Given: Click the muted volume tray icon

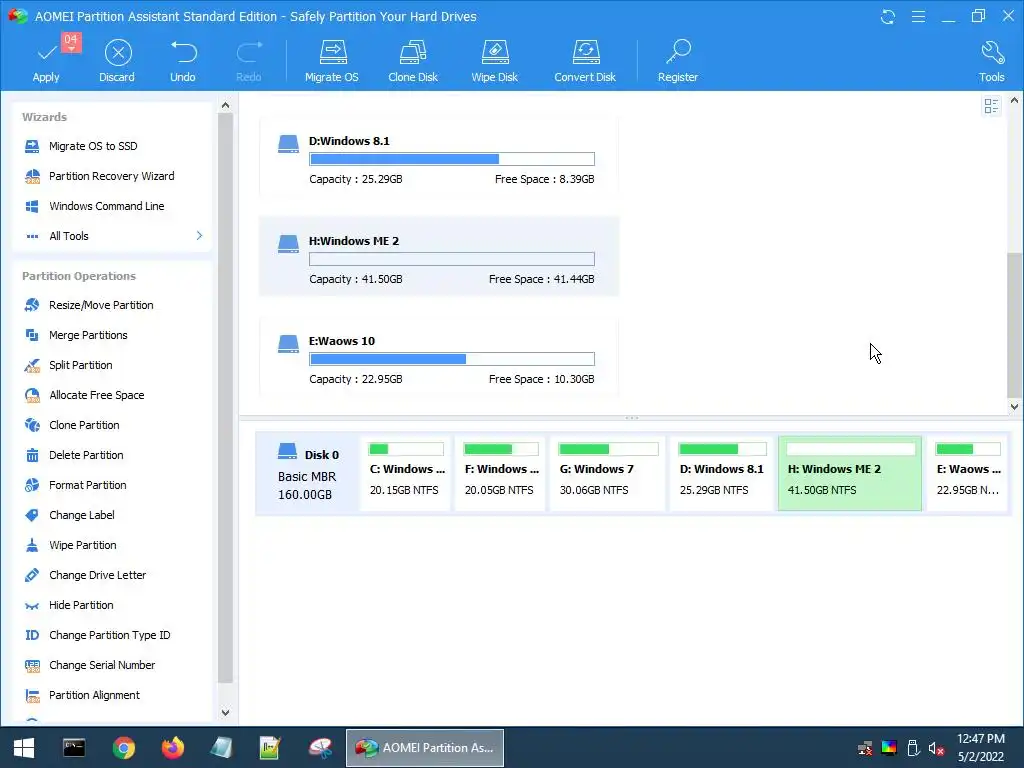Looking at the screenshot, I should coord(936,748).
